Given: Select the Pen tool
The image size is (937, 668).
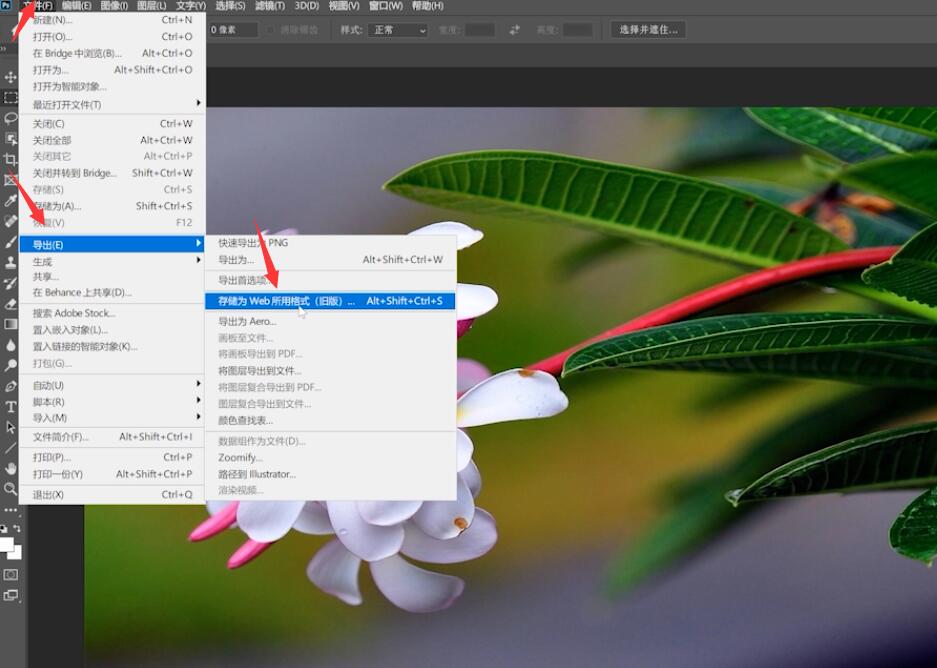Looking at the screenshot, I should [x=10, y=386].
